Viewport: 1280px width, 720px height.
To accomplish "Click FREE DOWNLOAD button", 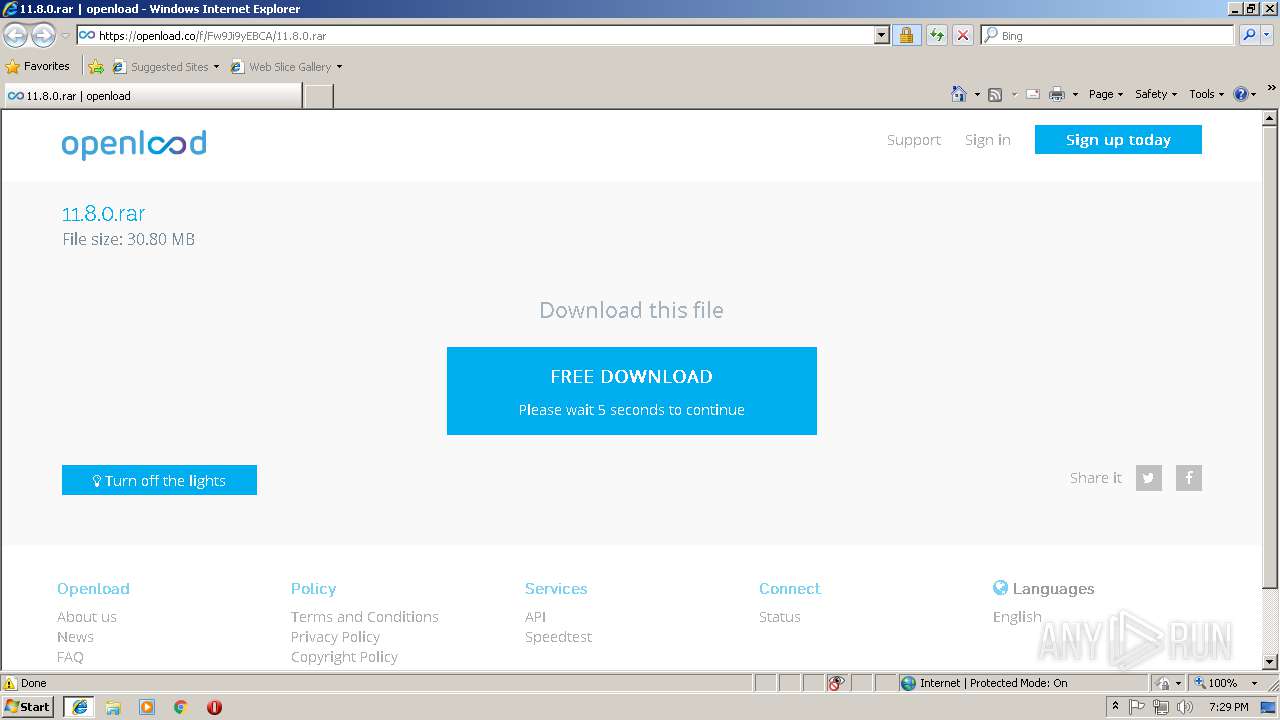I will (x=632, y=391).
